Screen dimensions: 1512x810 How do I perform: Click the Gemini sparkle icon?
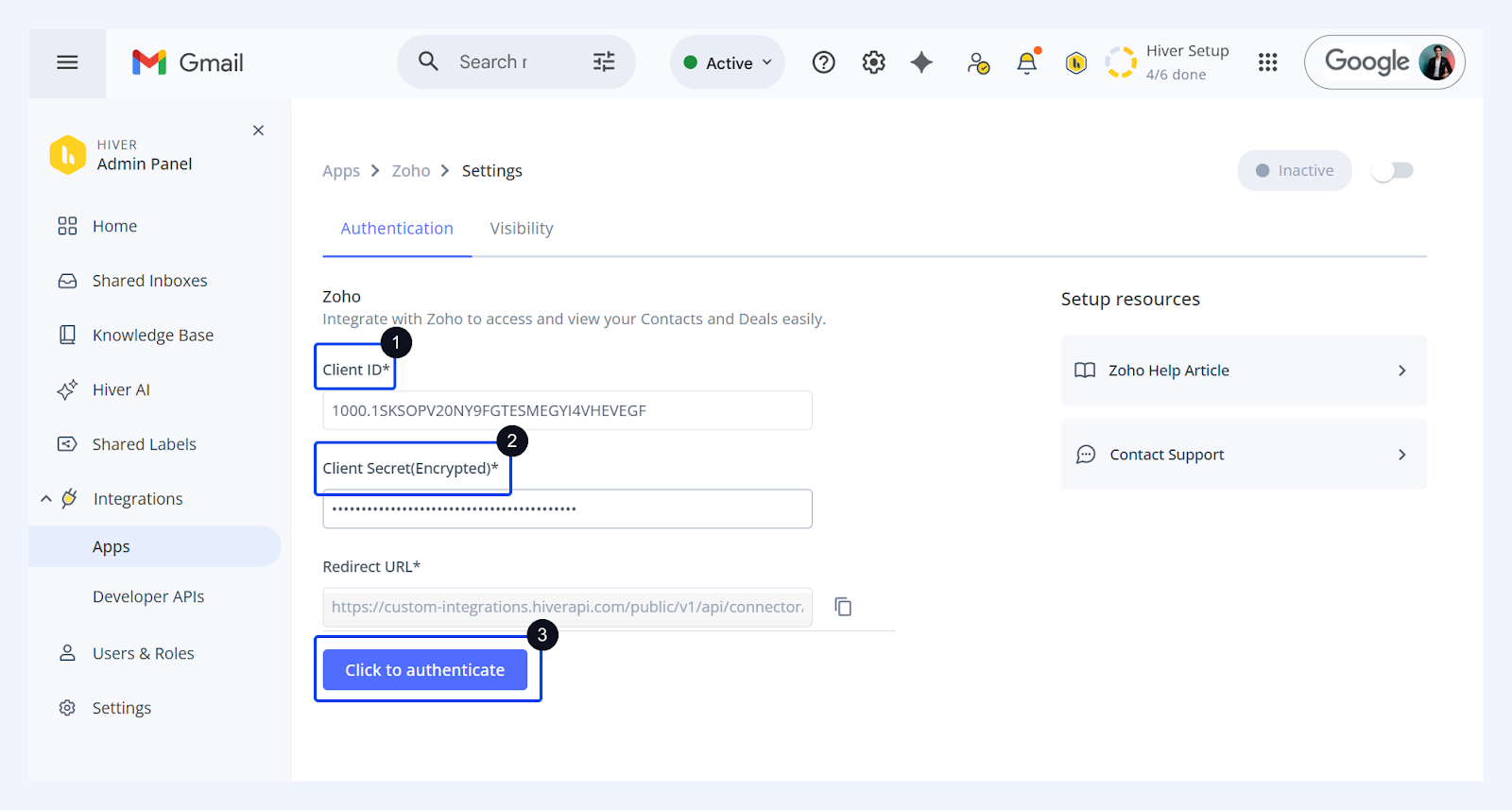[x=921, y=62]
